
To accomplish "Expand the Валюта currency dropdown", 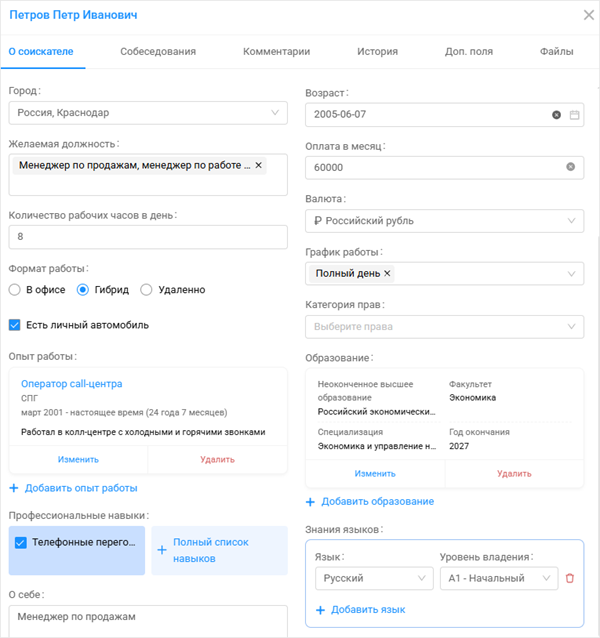I will click(x=444, y=220).
